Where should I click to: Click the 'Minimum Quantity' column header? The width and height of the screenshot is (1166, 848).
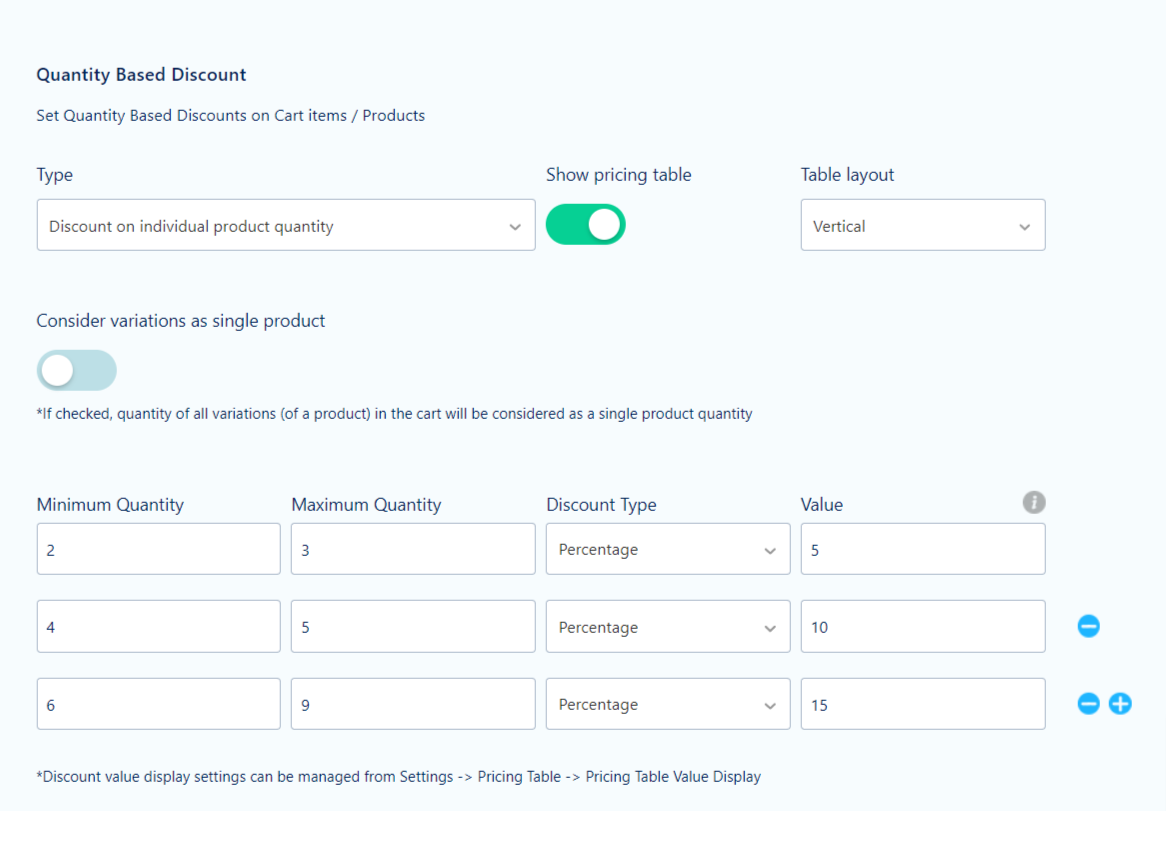110,505
